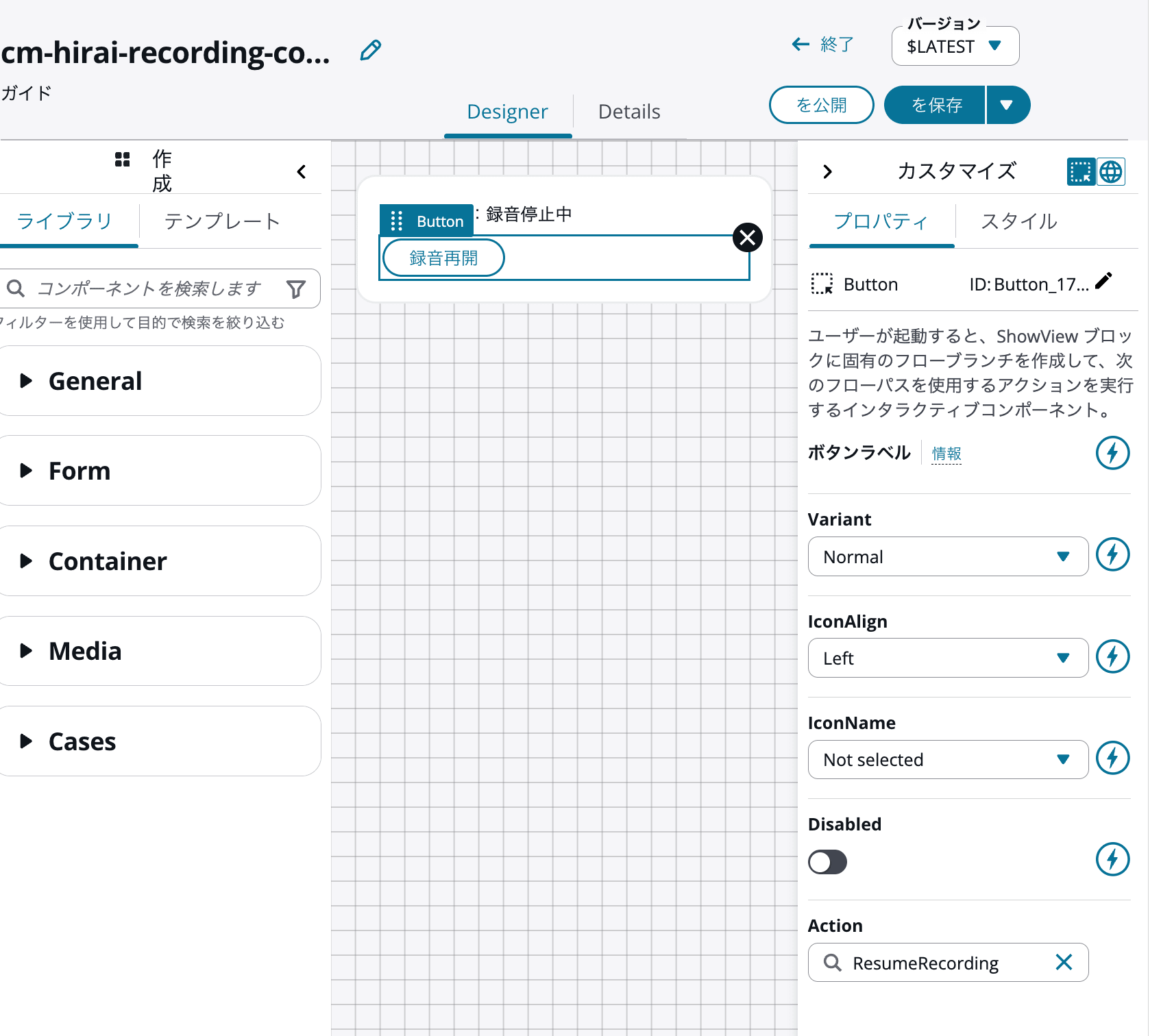Expand the Form component group
This screenshot has height=1036, width=1161.
(x=159, y=471)
